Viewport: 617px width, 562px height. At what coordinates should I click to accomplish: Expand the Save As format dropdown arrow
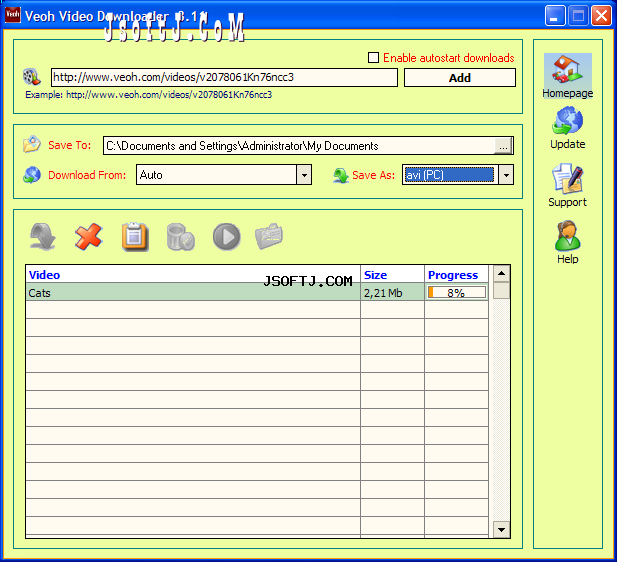tap(506, 175)
